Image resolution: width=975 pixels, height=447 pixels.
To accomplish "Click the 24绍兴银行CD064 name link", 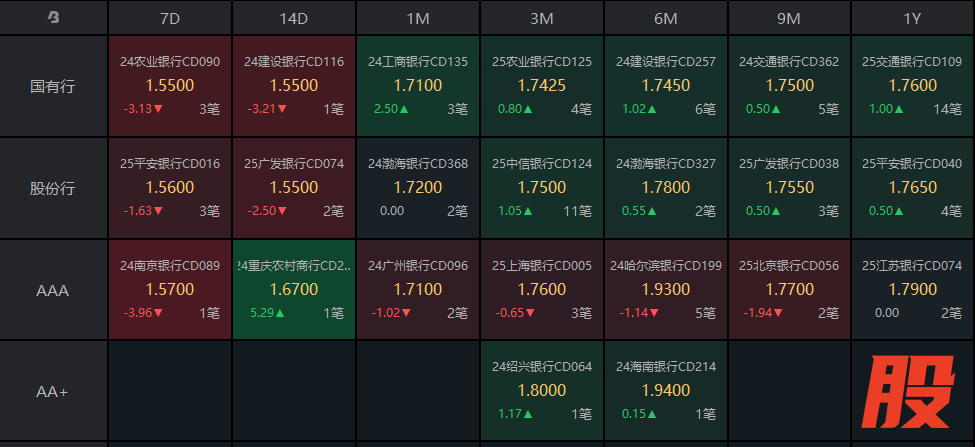I will point(542,367).
